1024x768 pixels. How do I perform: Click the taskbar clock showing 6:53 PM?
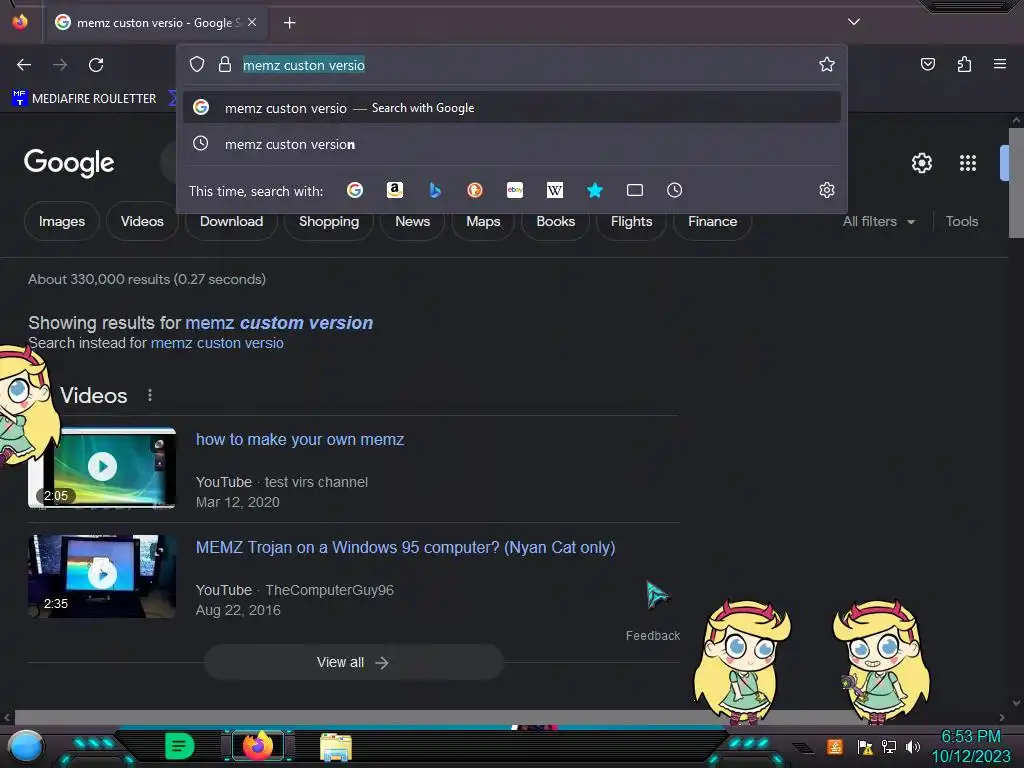[970, 746]
